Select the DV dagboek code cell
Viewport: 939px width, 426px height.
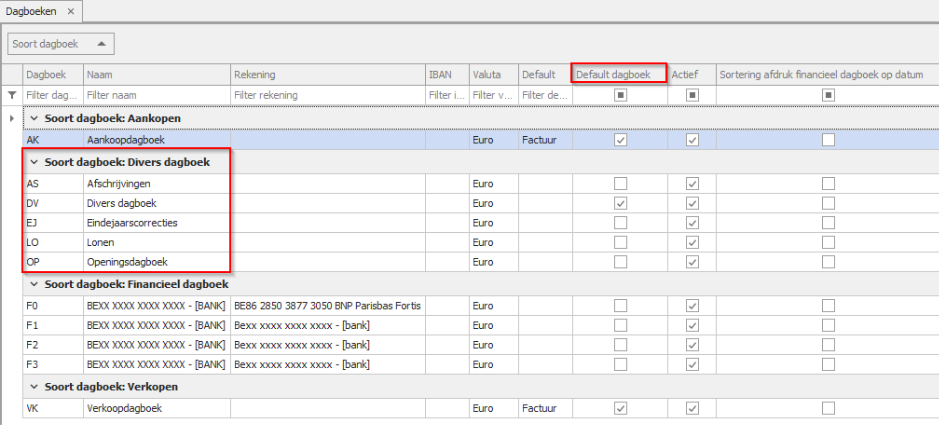tap(53, 203)
